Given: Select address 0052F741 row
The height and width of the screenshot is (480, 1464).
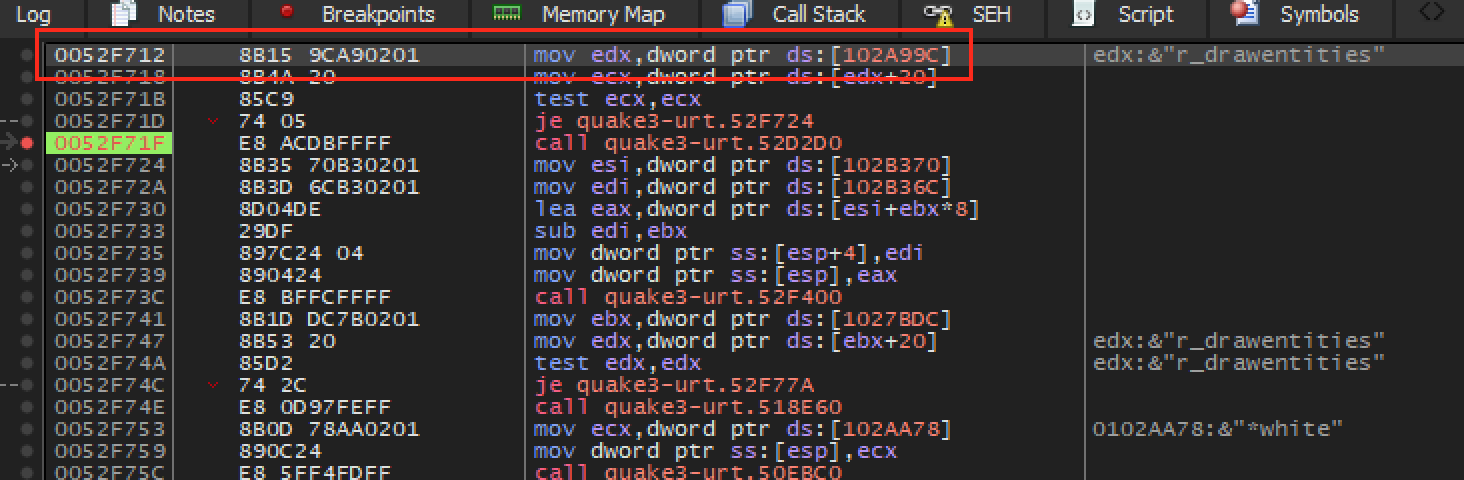Looking at the screenshot, I should (x=110, y=319).
